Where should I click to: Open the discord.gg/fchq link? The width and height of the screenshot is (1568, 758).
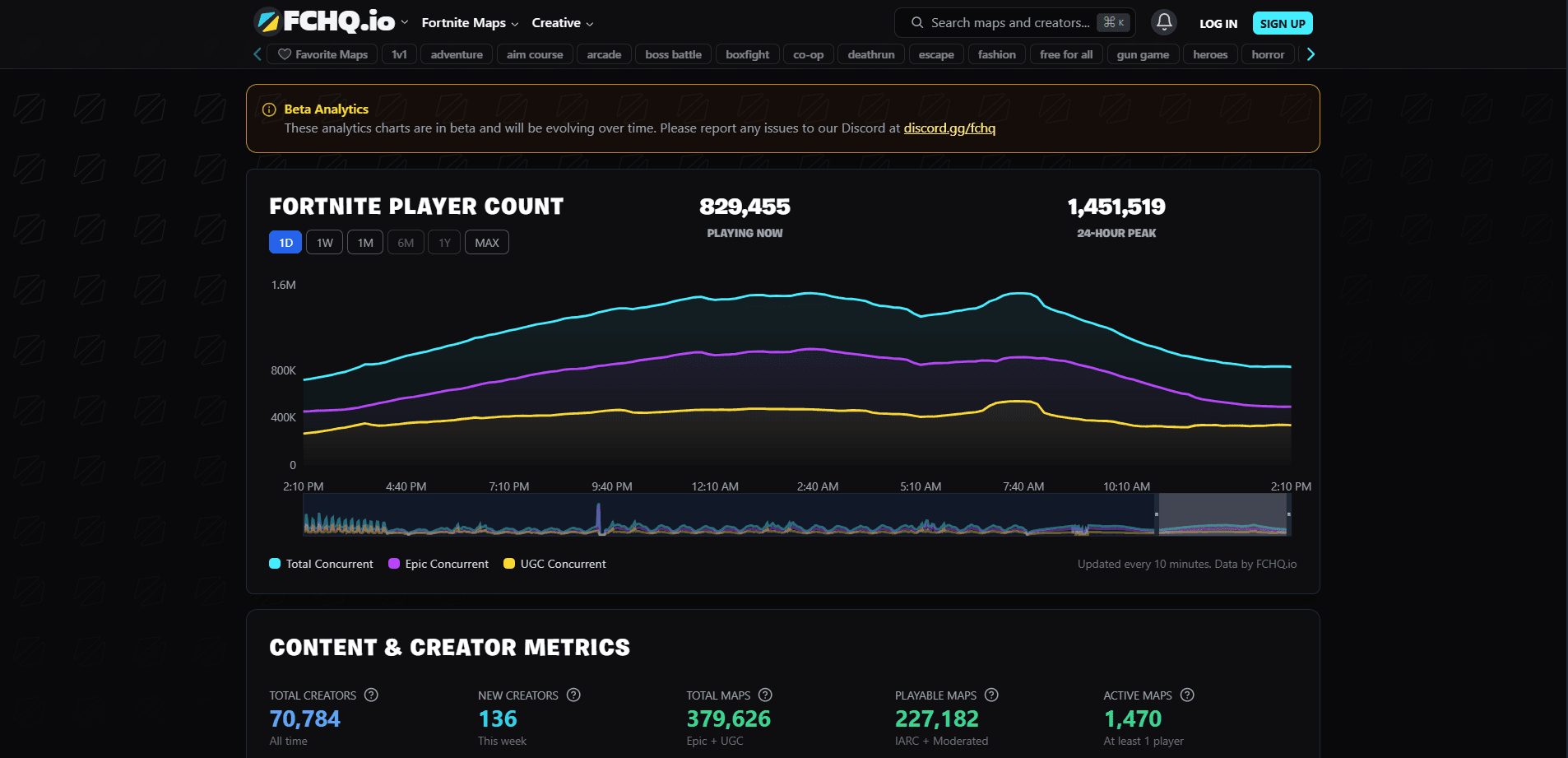coord(949,128)
